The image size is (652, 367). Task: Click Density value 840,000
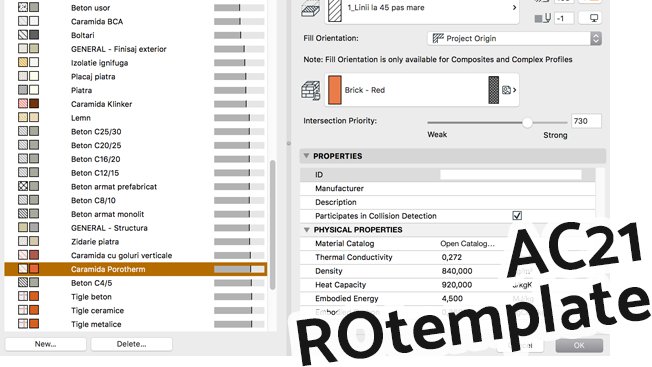pyautogui.click(x=457, y=271)
